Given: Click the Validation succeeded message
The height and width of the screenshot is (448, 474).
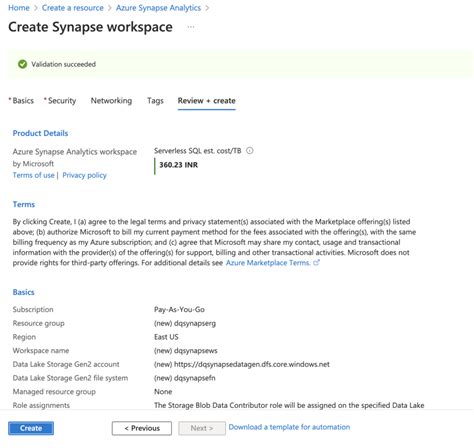Looking at the screenshot, I should click(x=63, y=64).
